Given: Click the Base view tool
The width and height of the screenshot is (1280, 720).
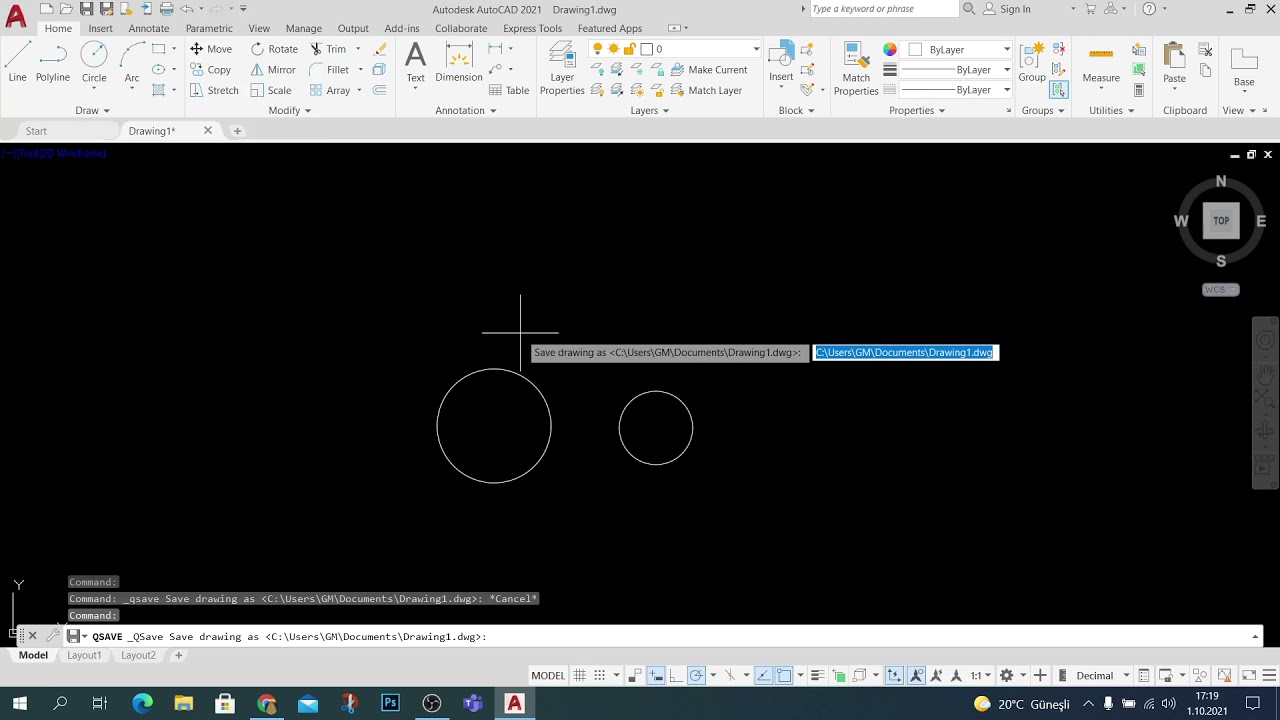Looking at the screenshot, I should tap(1244, 68).
